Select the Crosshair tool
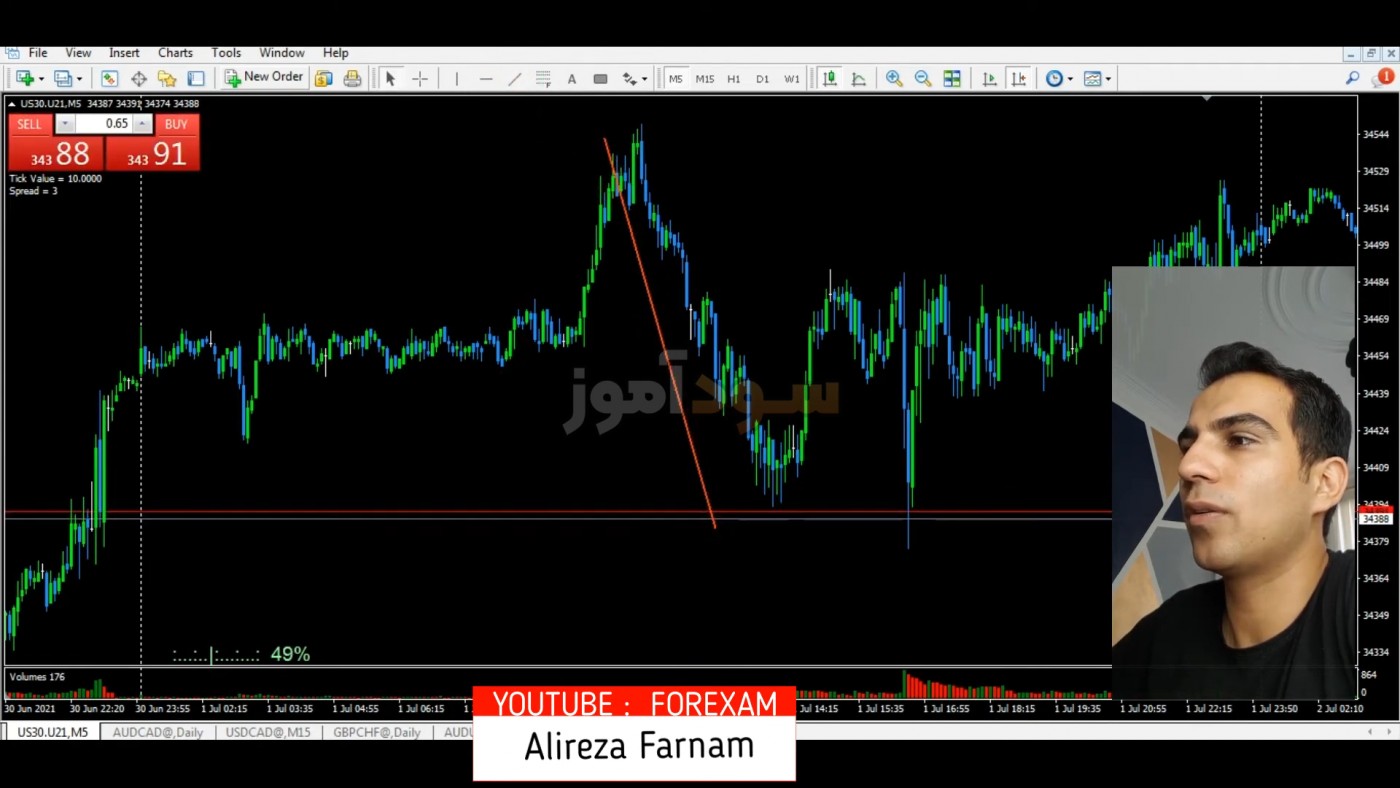 click(420, 78)
